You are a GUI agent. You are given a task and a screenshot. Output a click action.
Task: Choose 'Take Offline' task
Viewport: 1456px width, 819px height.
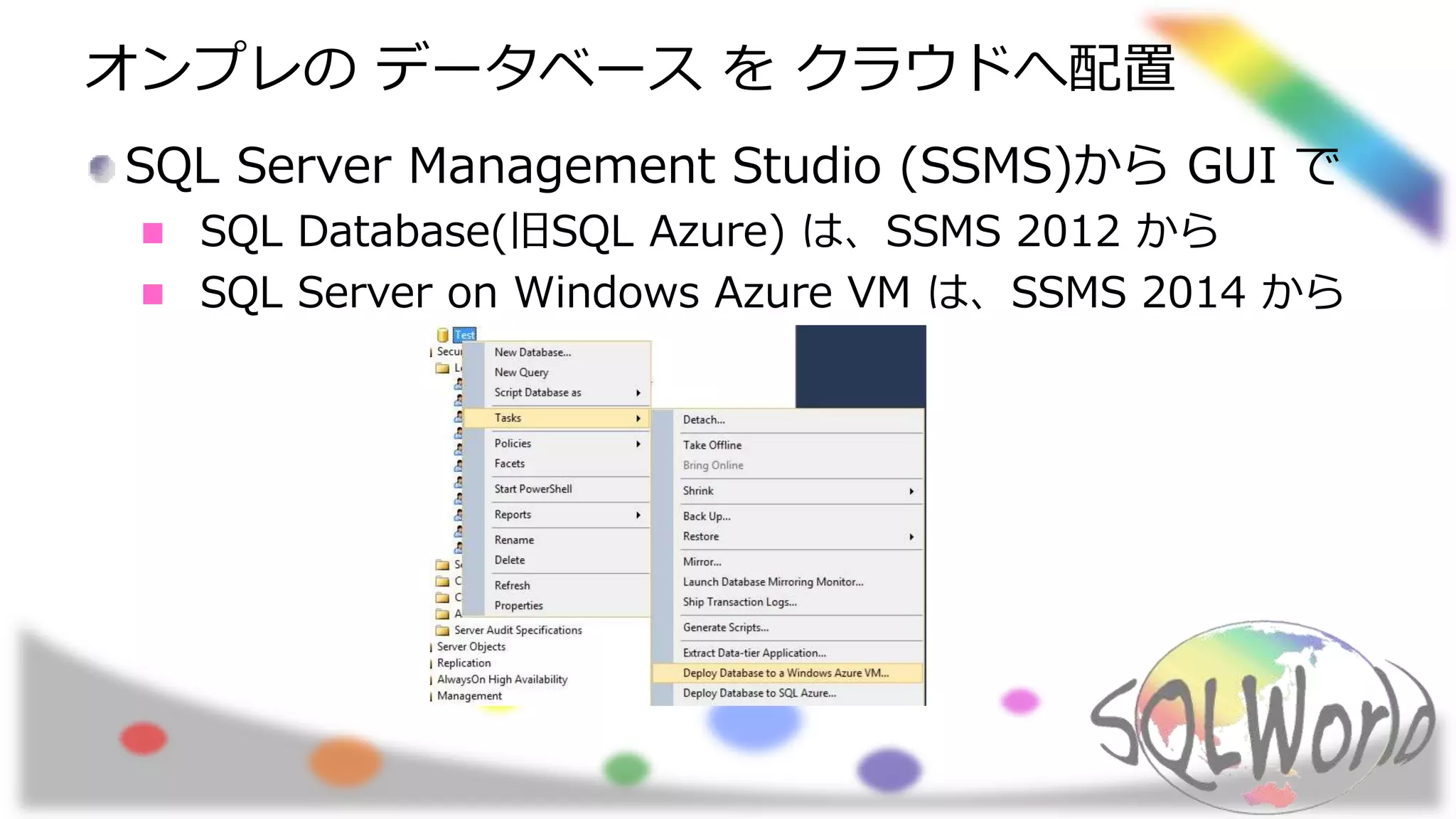click(712, 445)
